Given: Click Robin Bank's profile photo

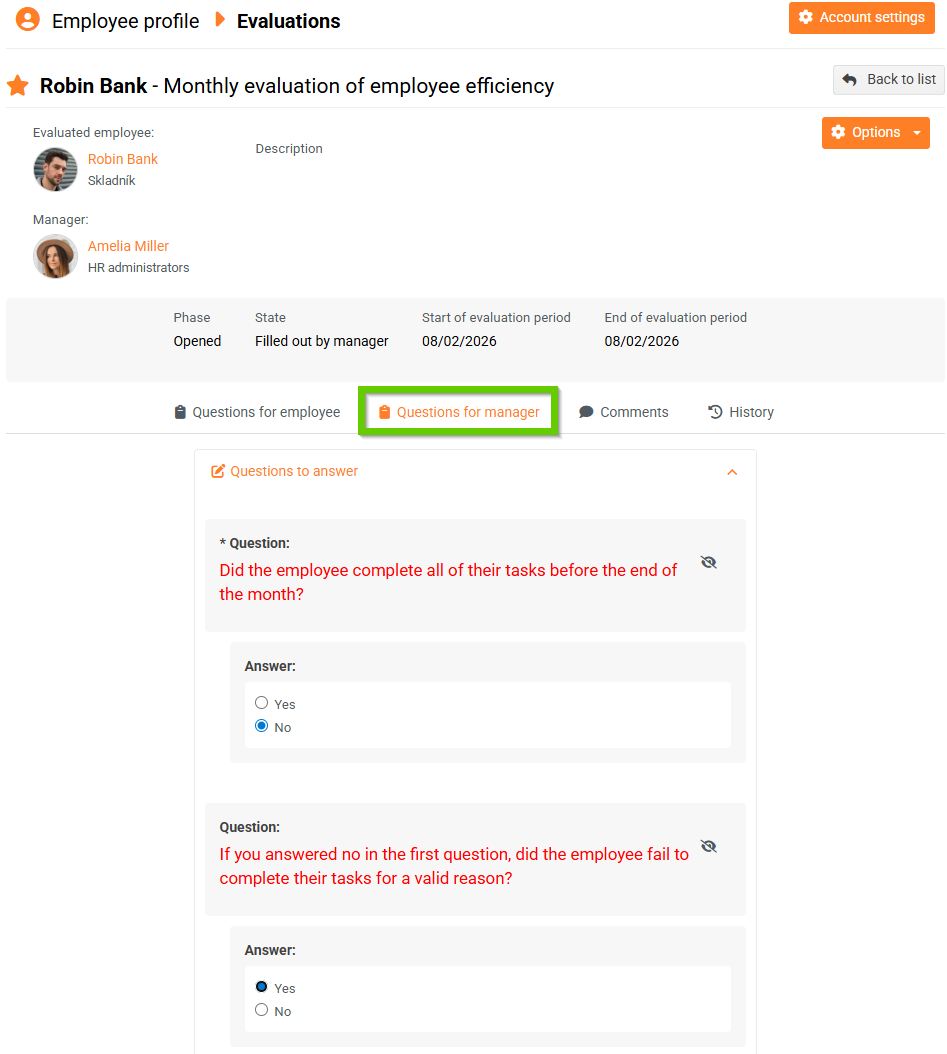Looking at the screenshot, I should 55,169.
